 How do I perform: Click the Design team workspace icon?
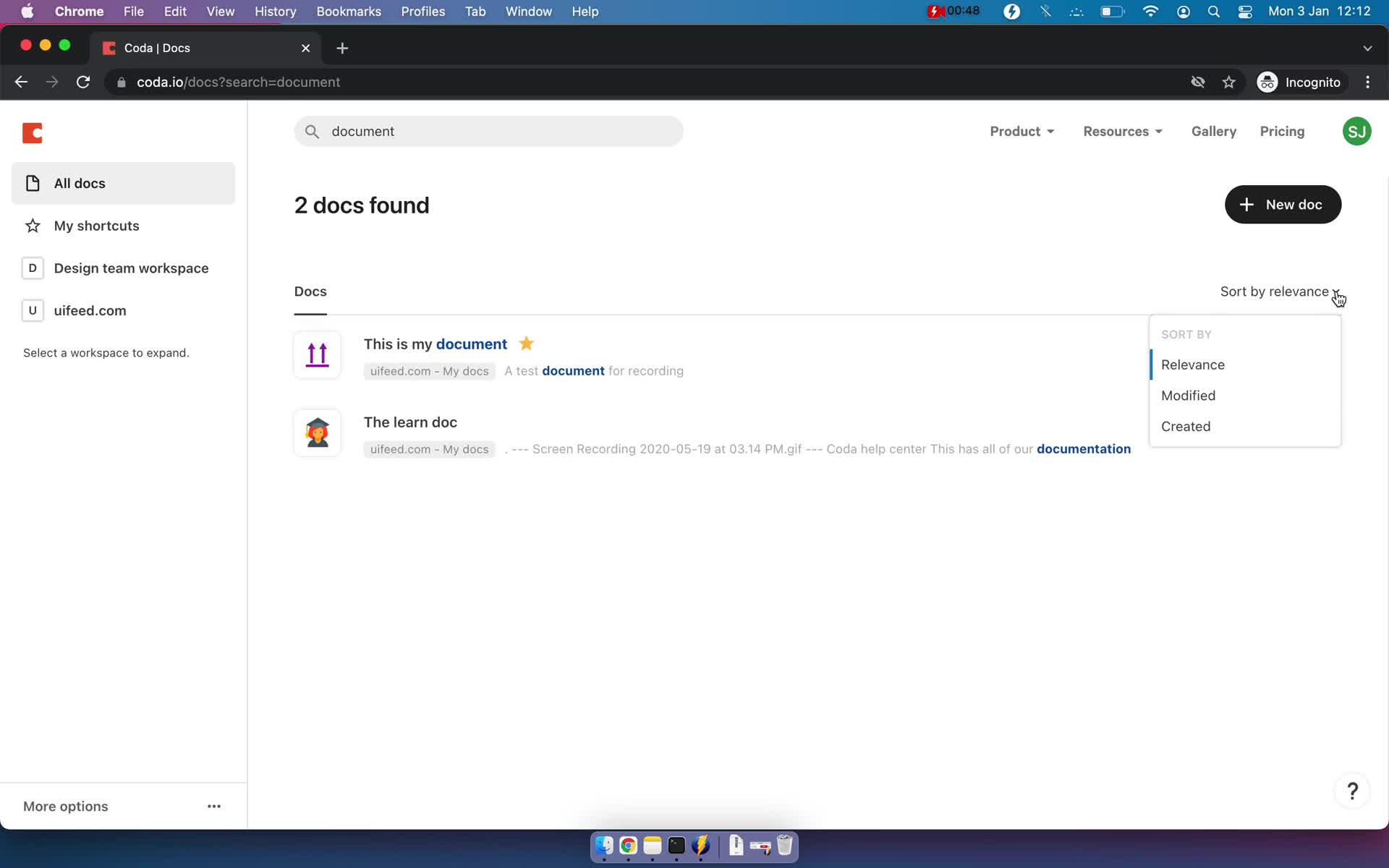(33, 267)
